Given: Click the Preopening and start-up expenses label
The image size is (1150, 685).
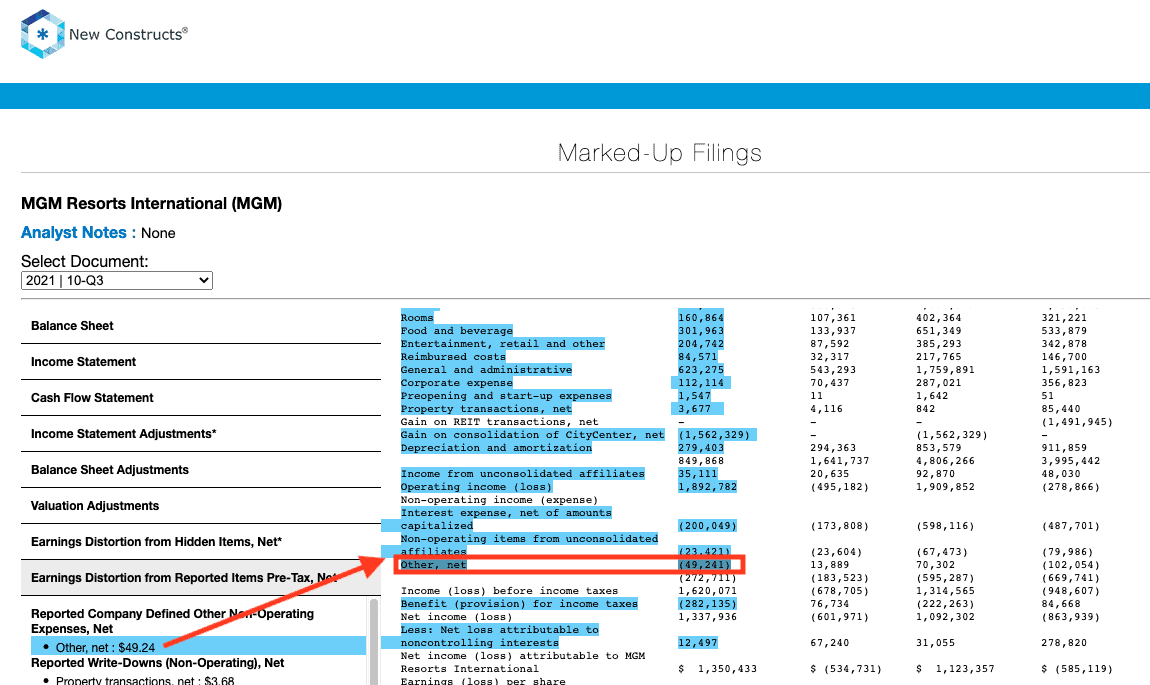Looking at the screenshot, I should click(x=505, y=396).
